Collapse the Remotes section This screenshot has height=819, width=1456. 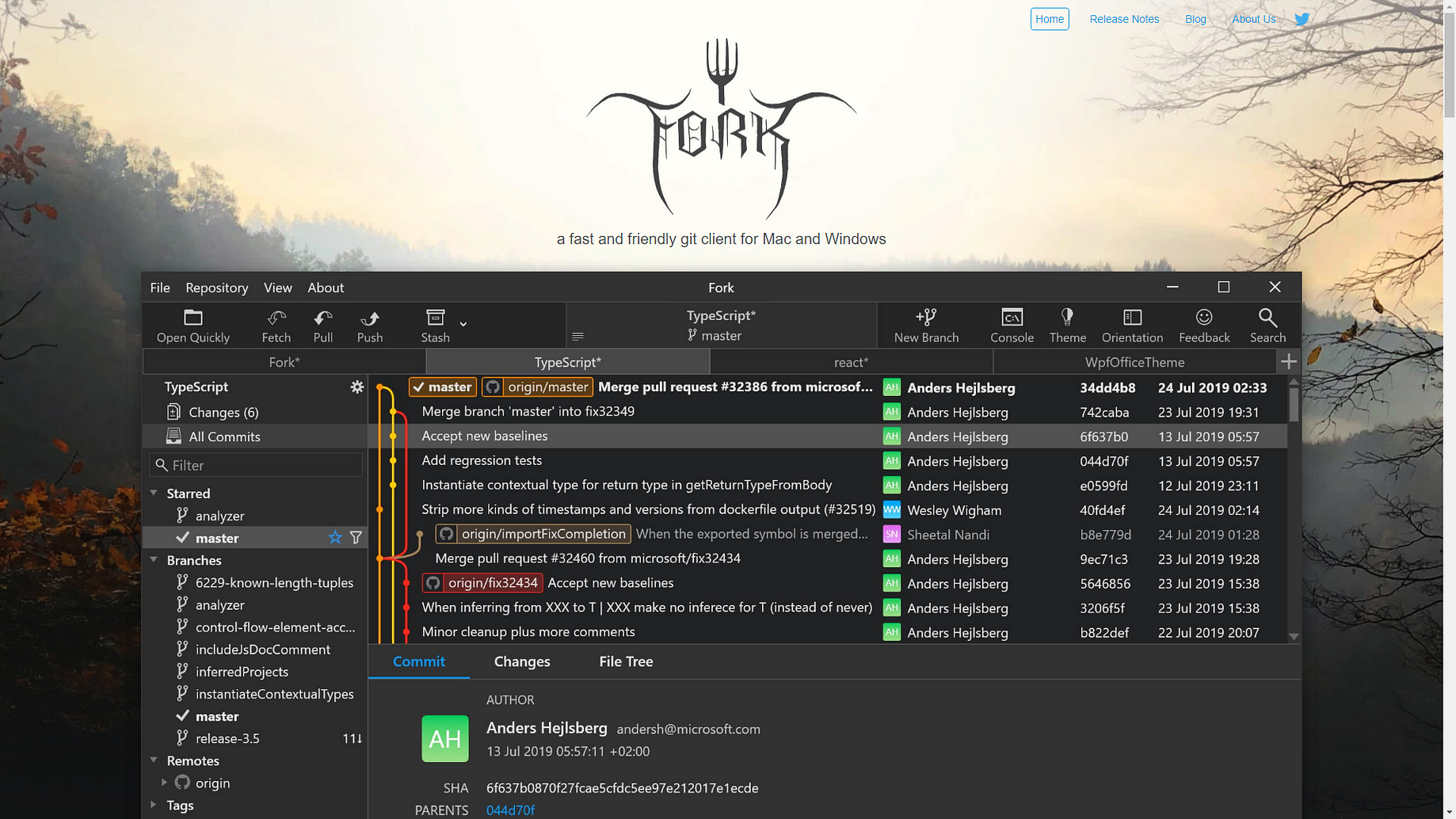coord(154,760)
